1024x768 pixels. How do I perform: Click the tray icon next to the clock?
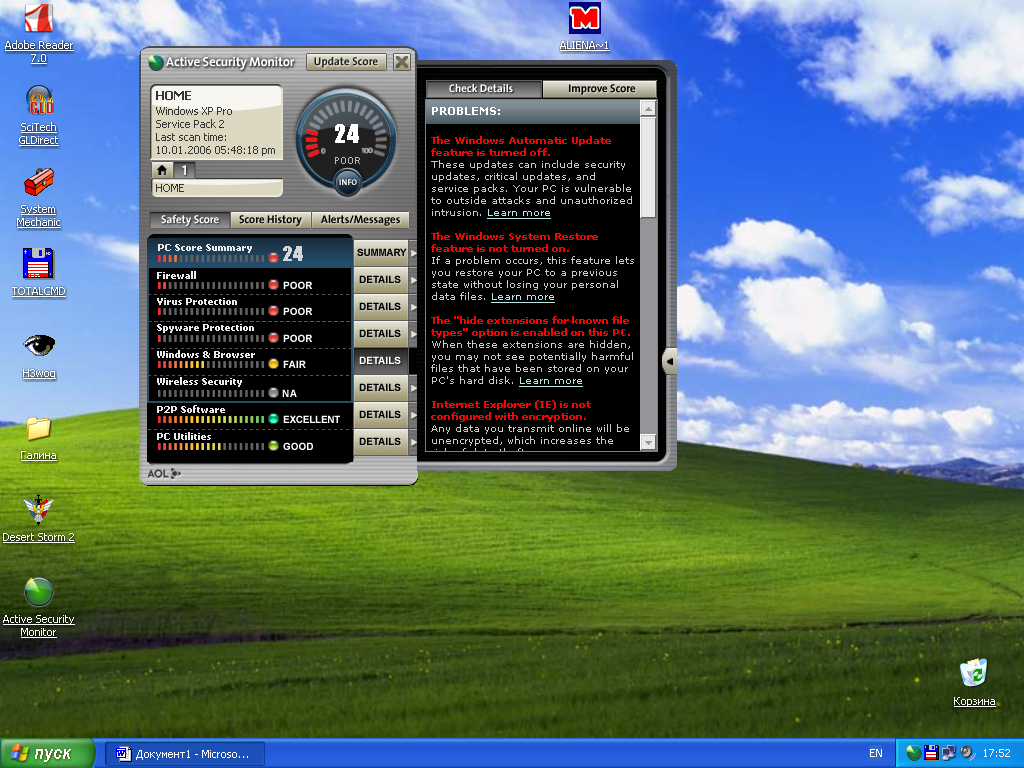click(967, 753)
